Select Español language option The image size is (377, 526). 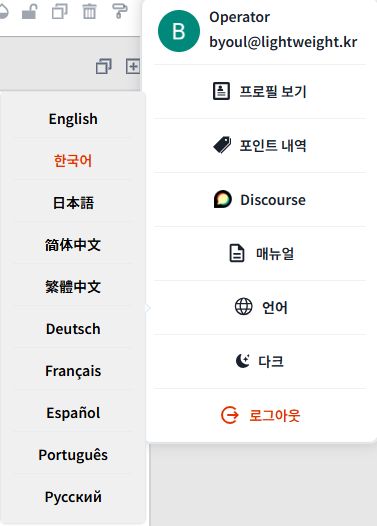coord(73,413)
